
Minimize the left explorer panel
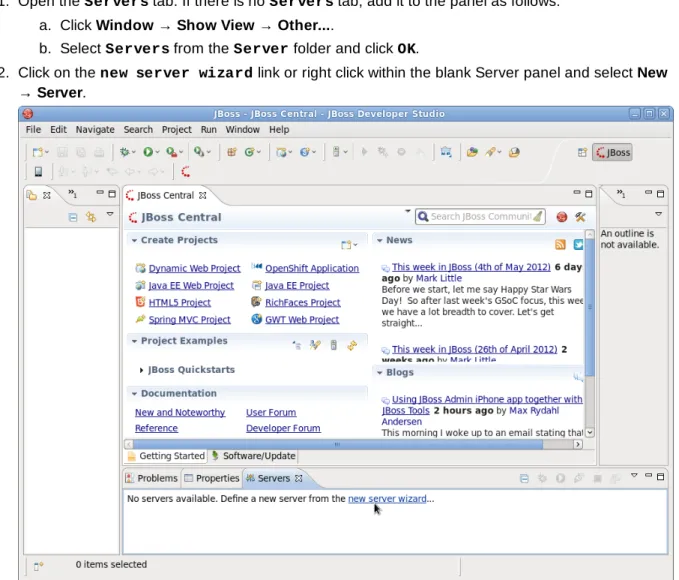100,192
